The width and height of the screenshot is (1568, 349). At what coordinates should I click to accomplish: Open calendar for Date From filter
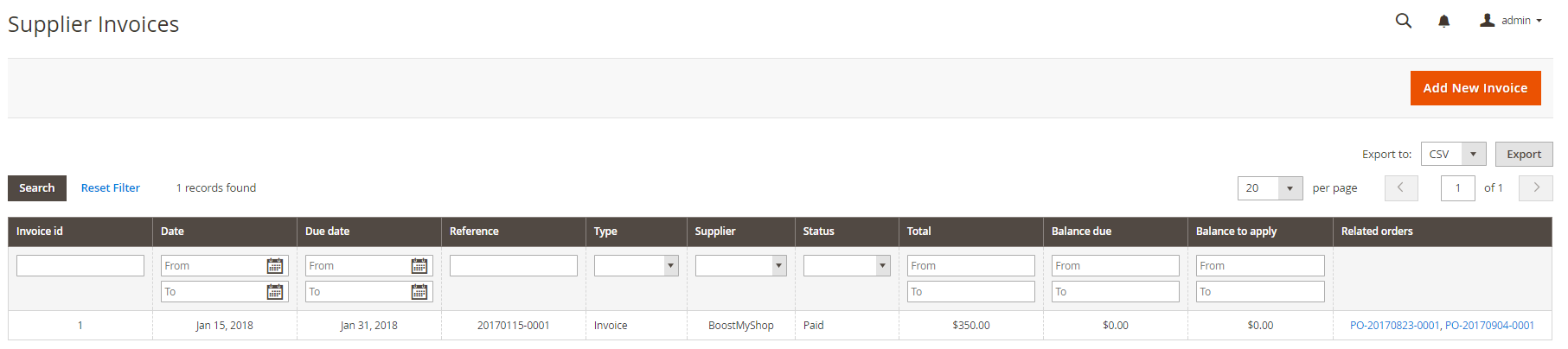(275, 266)
